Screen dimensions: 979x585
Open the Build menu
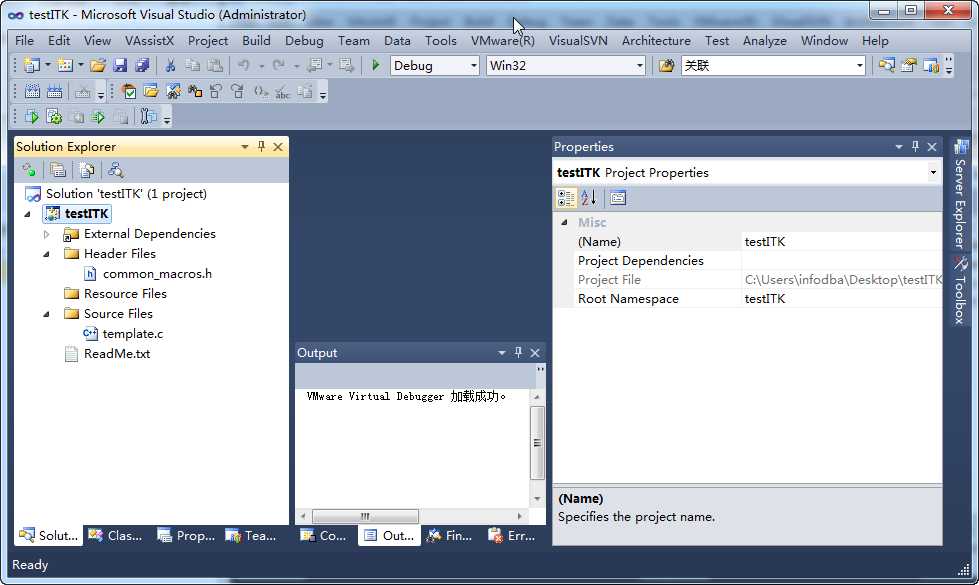(x=256, y=41)
